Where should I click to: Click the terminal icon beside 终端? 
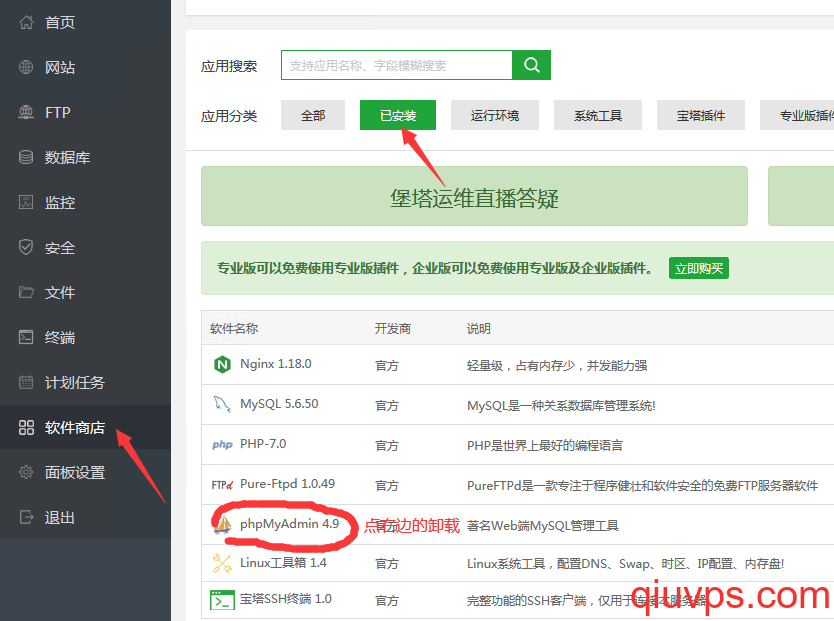(x=26, y=337)
